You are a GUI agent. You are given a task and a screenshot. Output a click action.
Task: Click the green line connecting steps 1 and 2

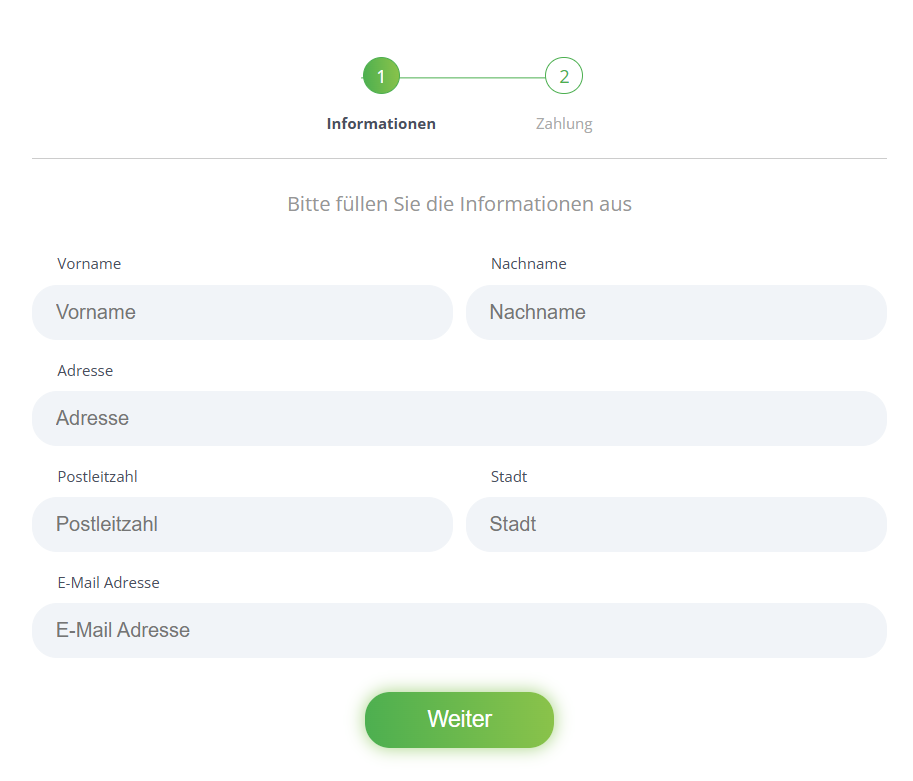pos(472,77)
